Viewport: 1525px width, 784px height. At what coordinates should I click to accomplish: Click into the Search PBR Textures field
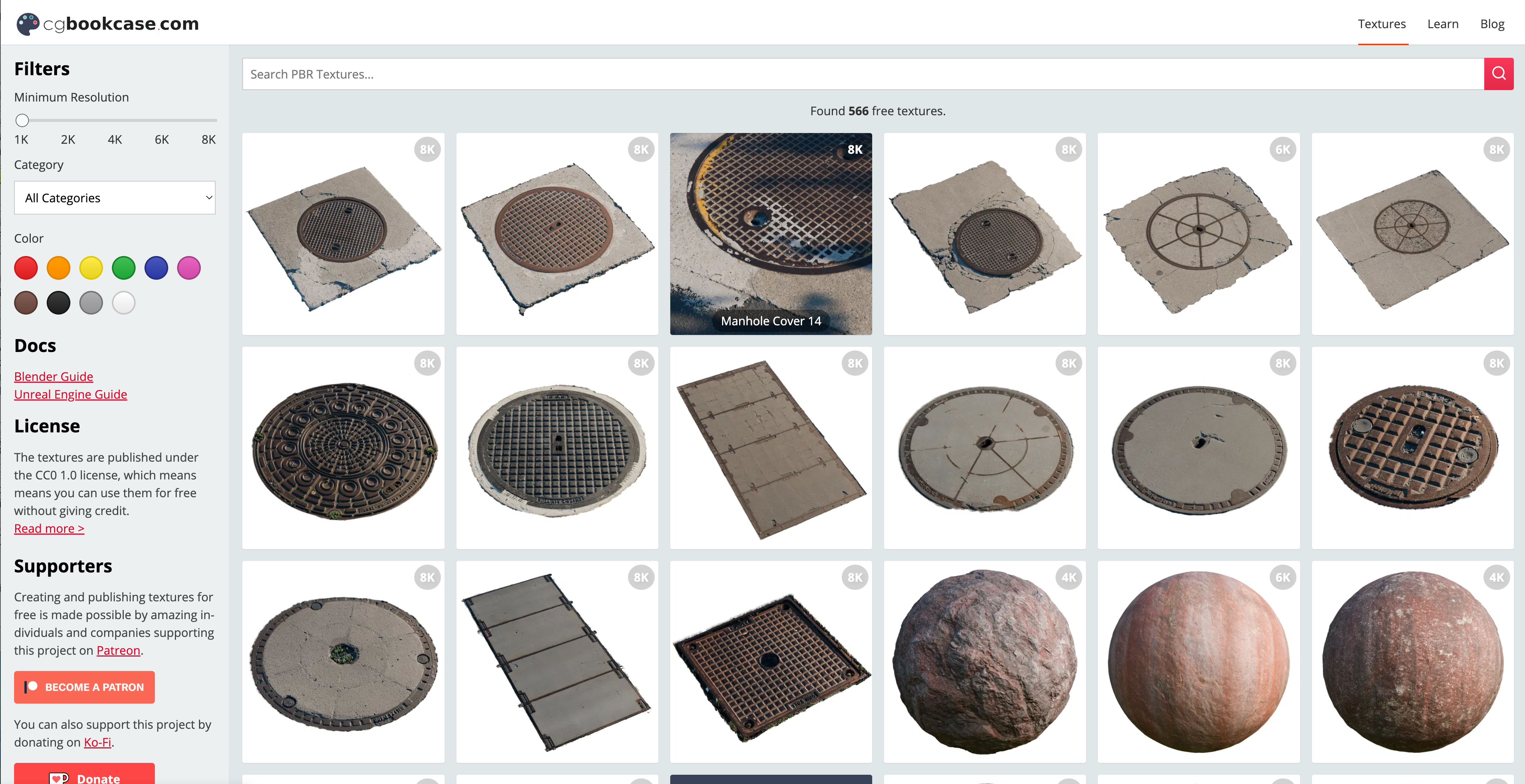tap(863, 74)
